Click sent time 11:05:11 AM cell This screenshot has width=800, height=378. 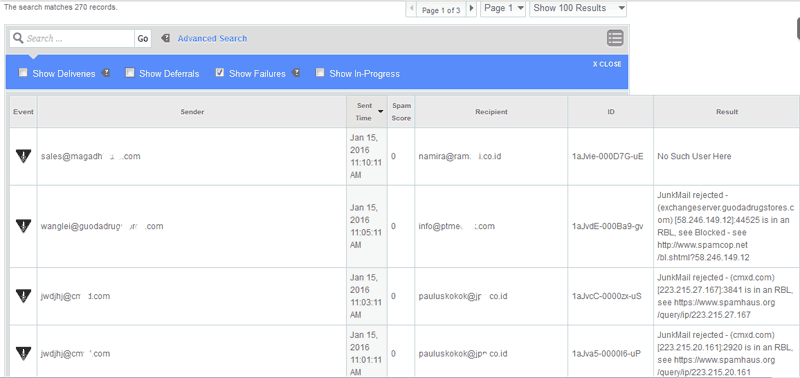coord(366,226)
